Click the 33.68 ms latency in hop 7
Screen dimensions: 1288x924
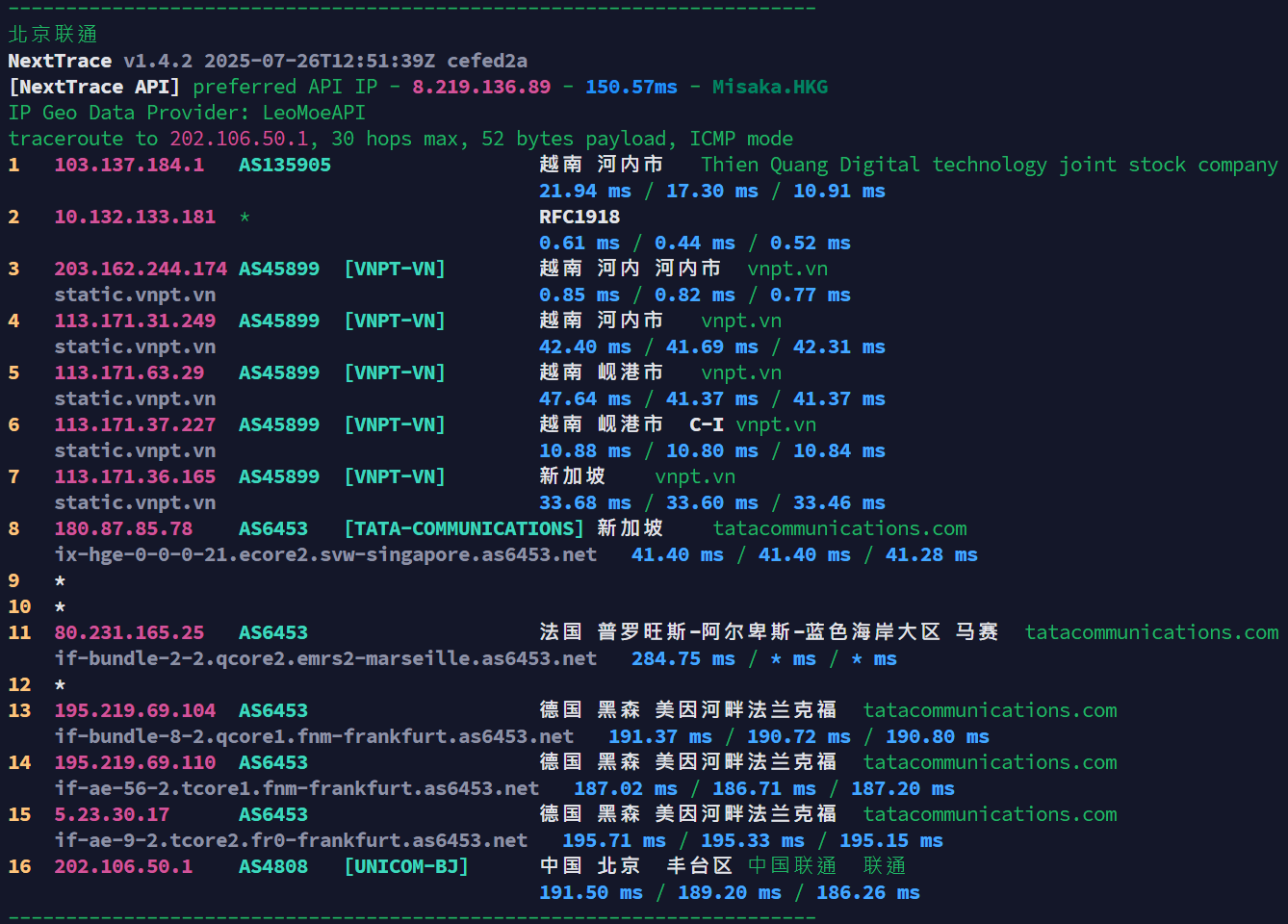click(x=585, y=502)
